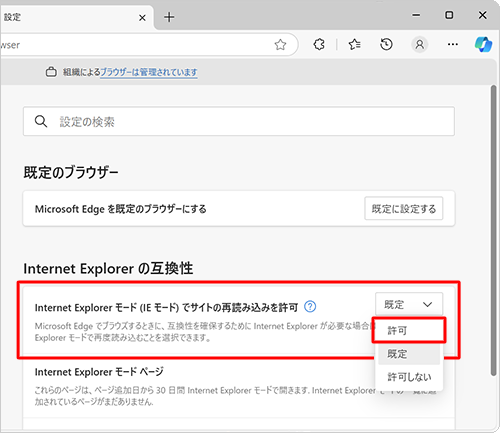Add this page to favorites star icon
Image resolution: width=500 pixels, height=433 pixels.
coord(280,44)
